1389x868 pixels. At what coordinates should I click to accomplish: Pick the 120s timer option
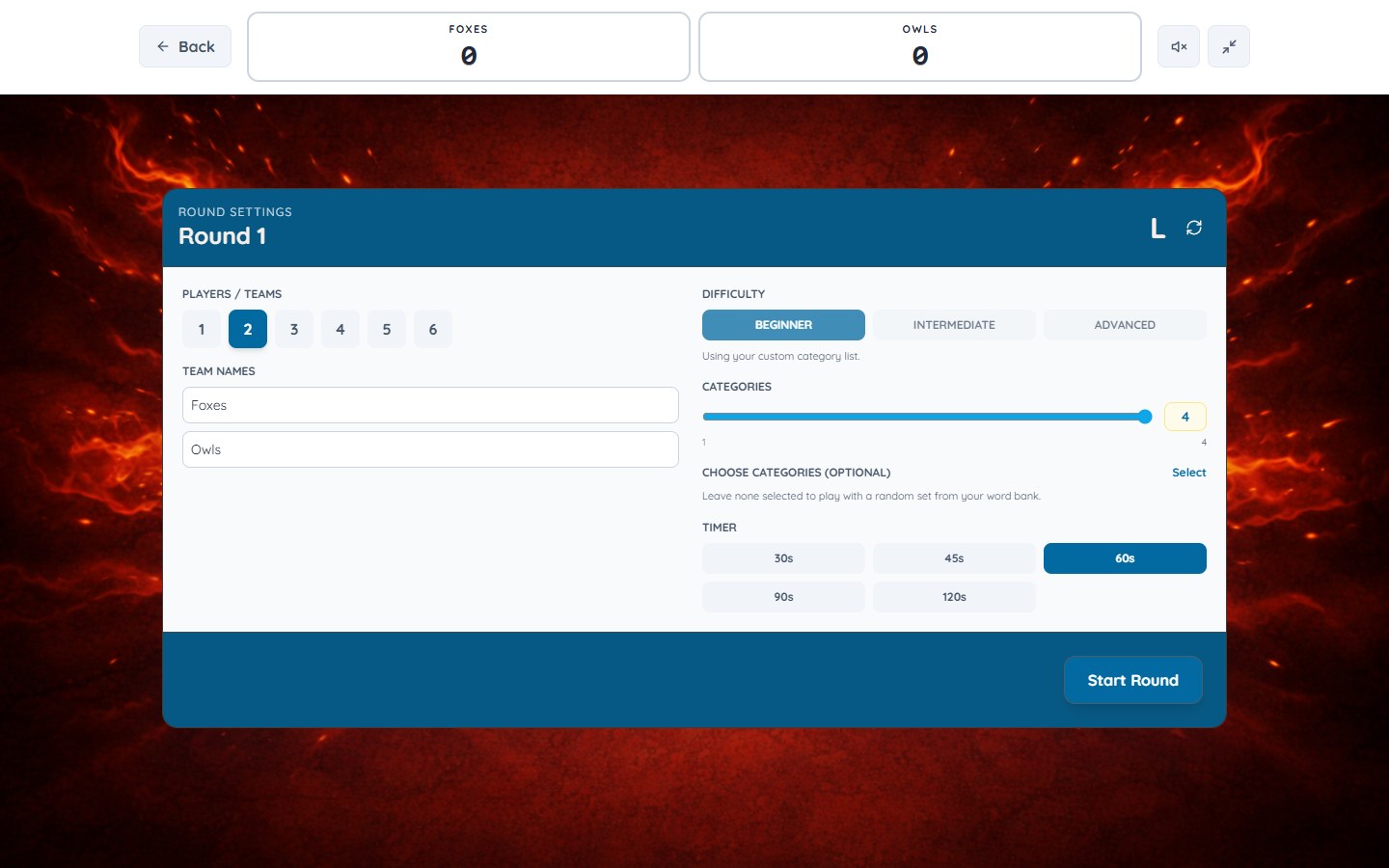click(x=954, y=597)
